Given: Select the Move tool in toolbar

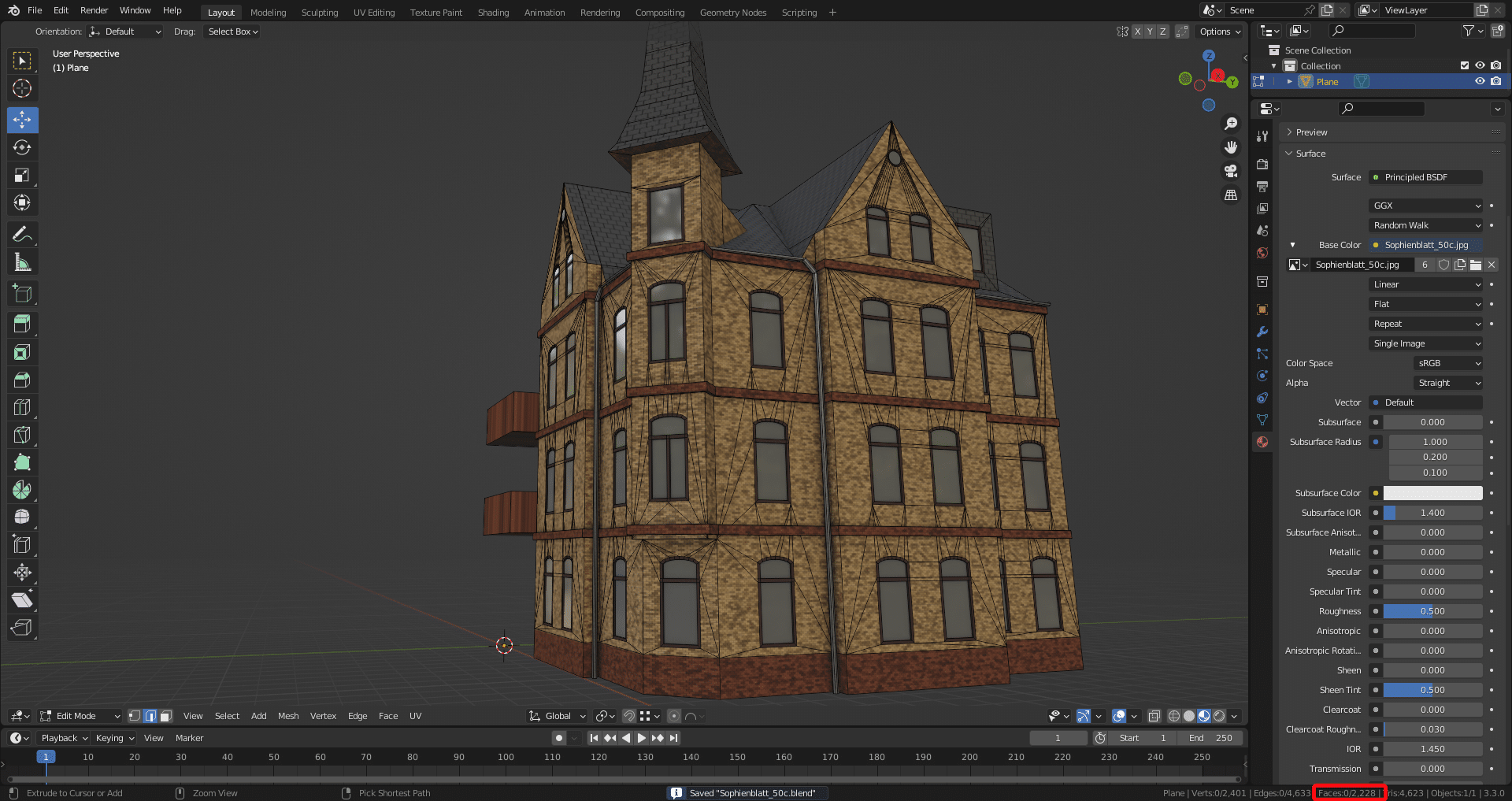Looking at the screenshot, I should [x=22, y=120].
